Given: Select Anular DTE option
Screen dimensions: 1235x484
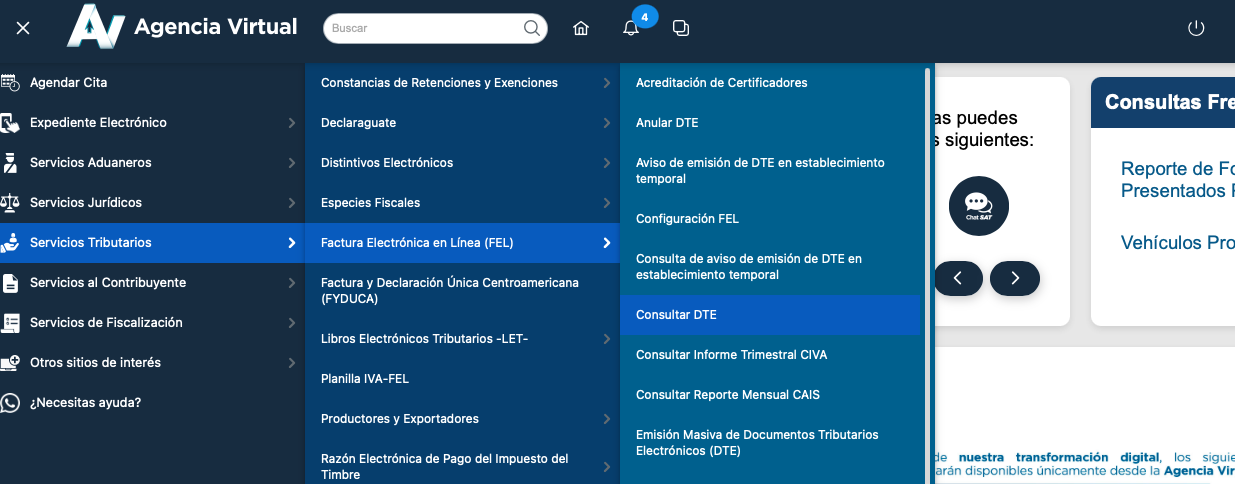Looking at the screenshot, I should 770,123.
